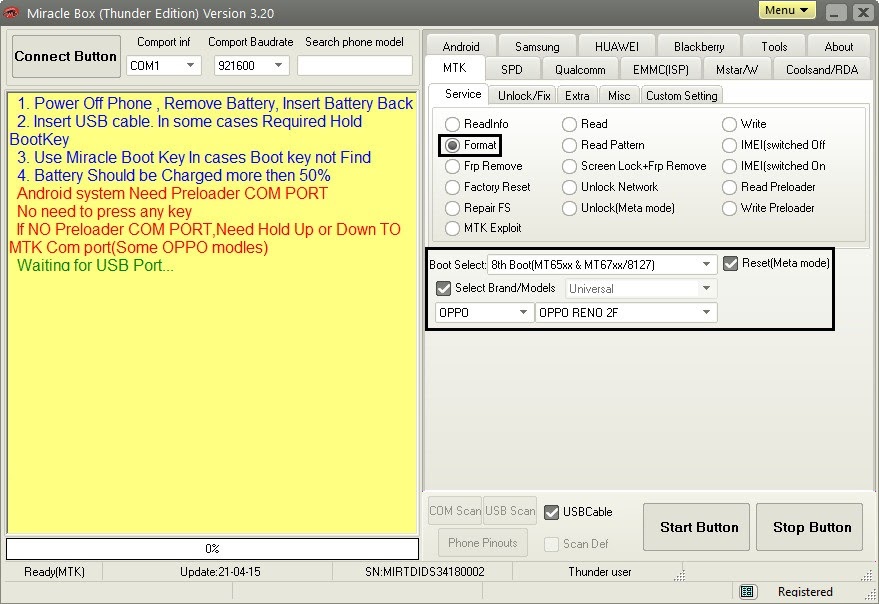Screen dimensions: 879x604
Task: Select the Unlock Network radio option
Action: coord(610,187)
